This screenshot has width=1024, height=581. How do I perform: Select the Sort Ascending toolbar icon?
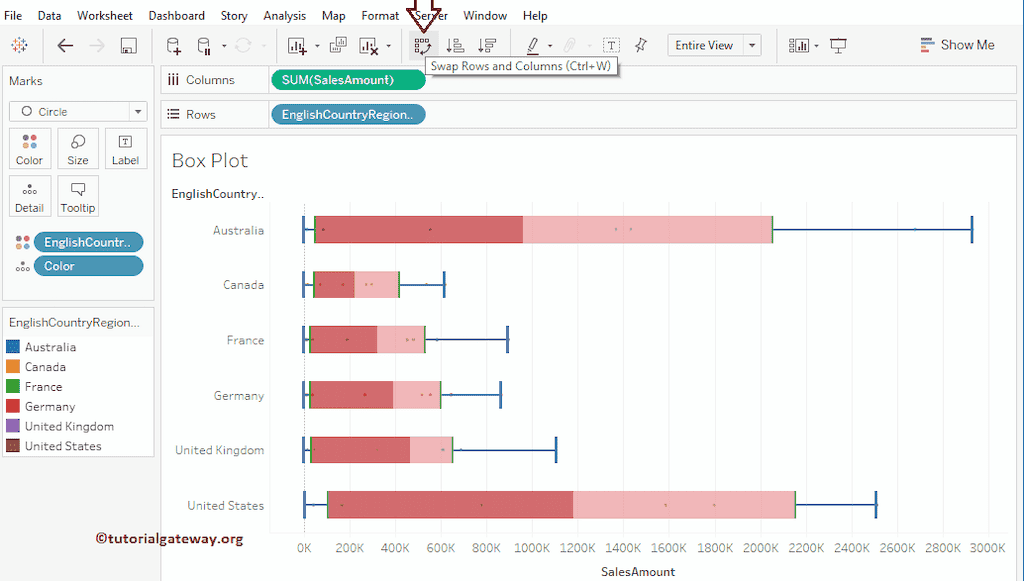pos(455,45)
